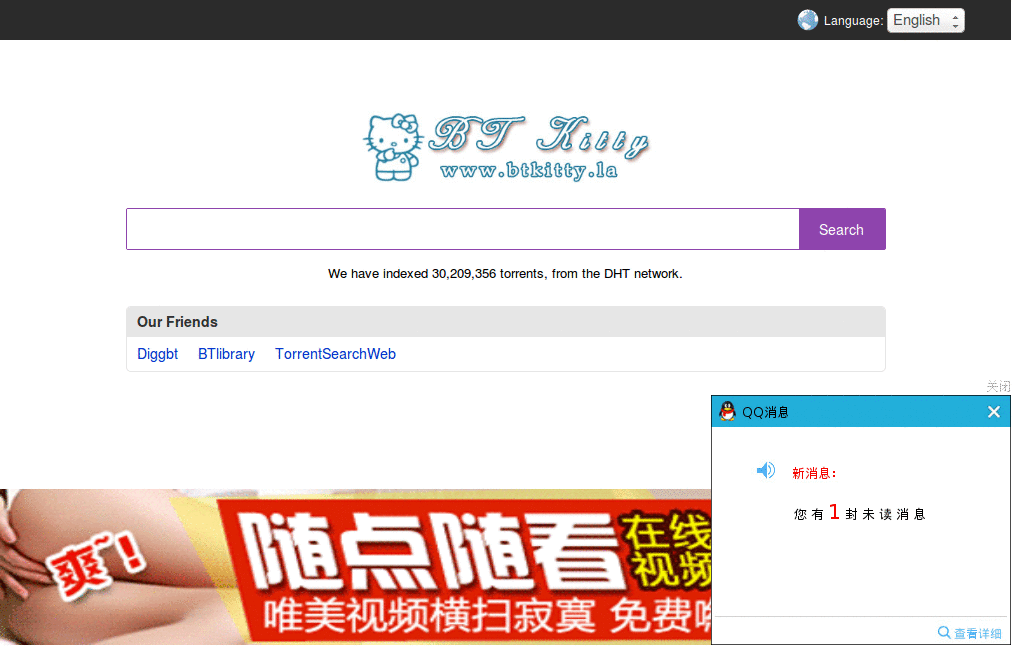The width and height of the screenshot is (1024, 661).
Task: Click the magnifier icon next to 查看详细
Action: [944, 632]
